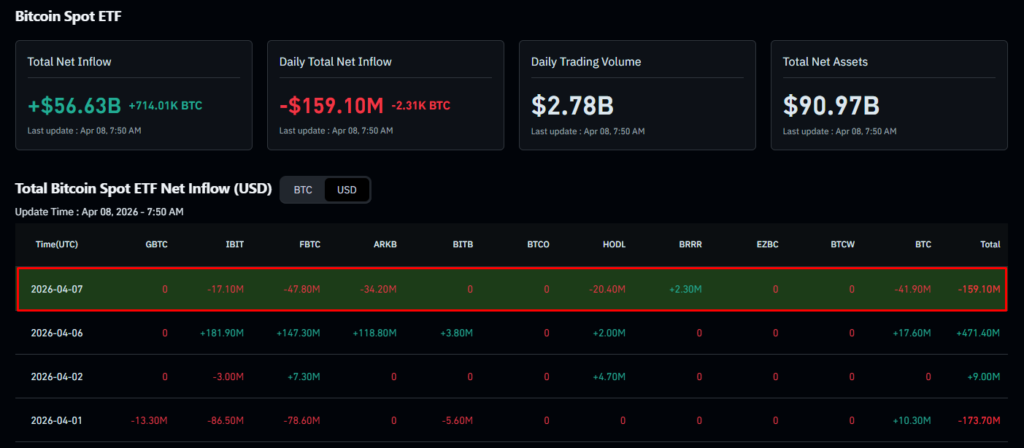Click the -13.30M GBTC value

point(150,421)
